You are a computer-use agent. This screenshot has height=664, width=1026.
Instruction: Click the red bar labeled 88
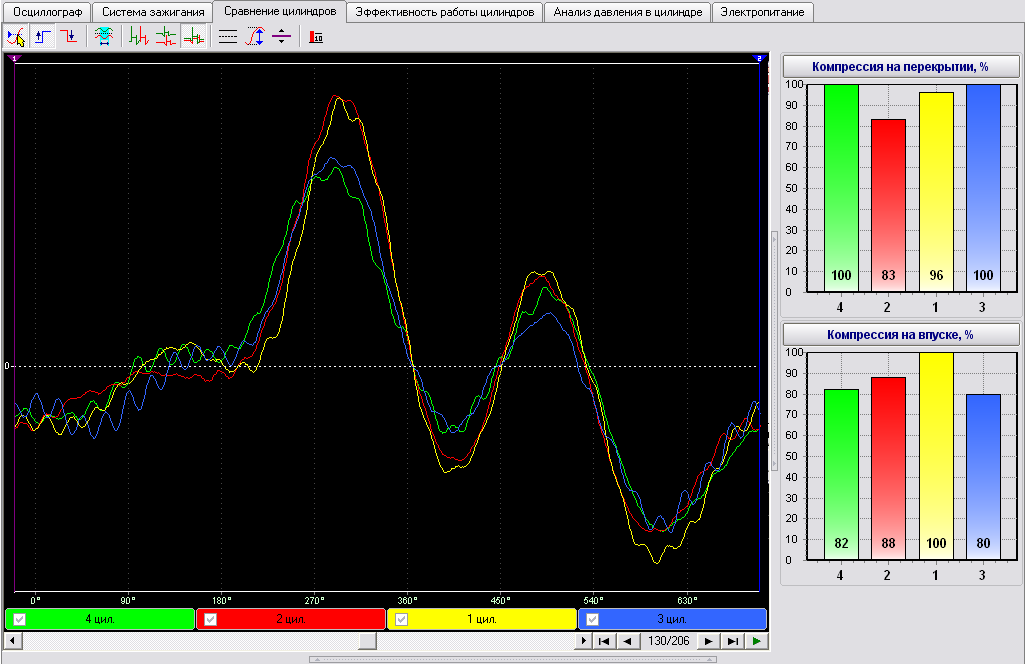tap(888, 468)
